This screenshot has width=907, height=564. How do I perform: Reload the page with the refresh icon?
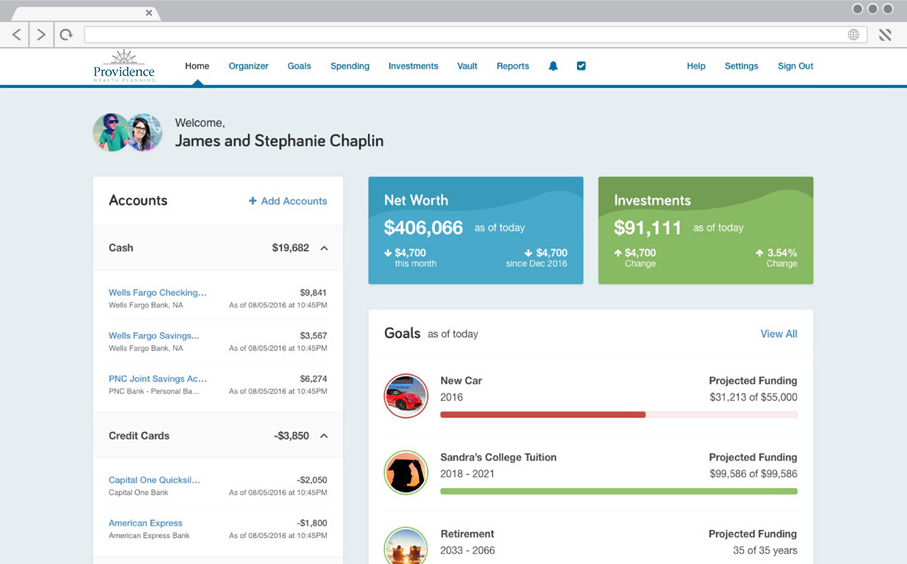coord(66,34)
